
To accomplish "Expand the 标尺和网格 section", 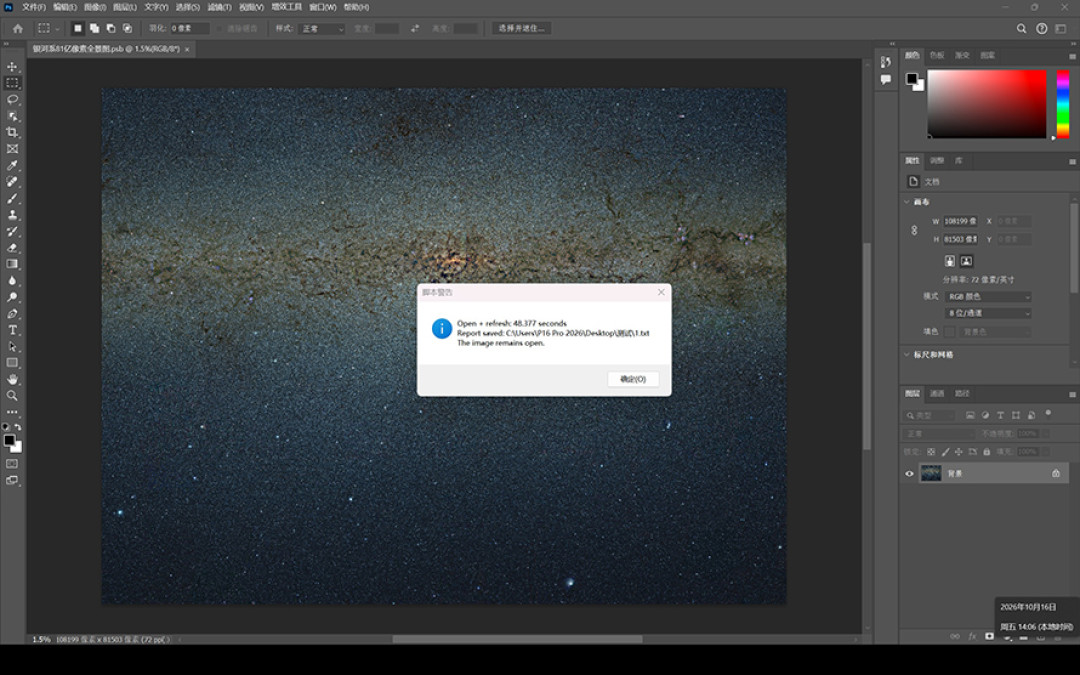I will coord(906,355).
